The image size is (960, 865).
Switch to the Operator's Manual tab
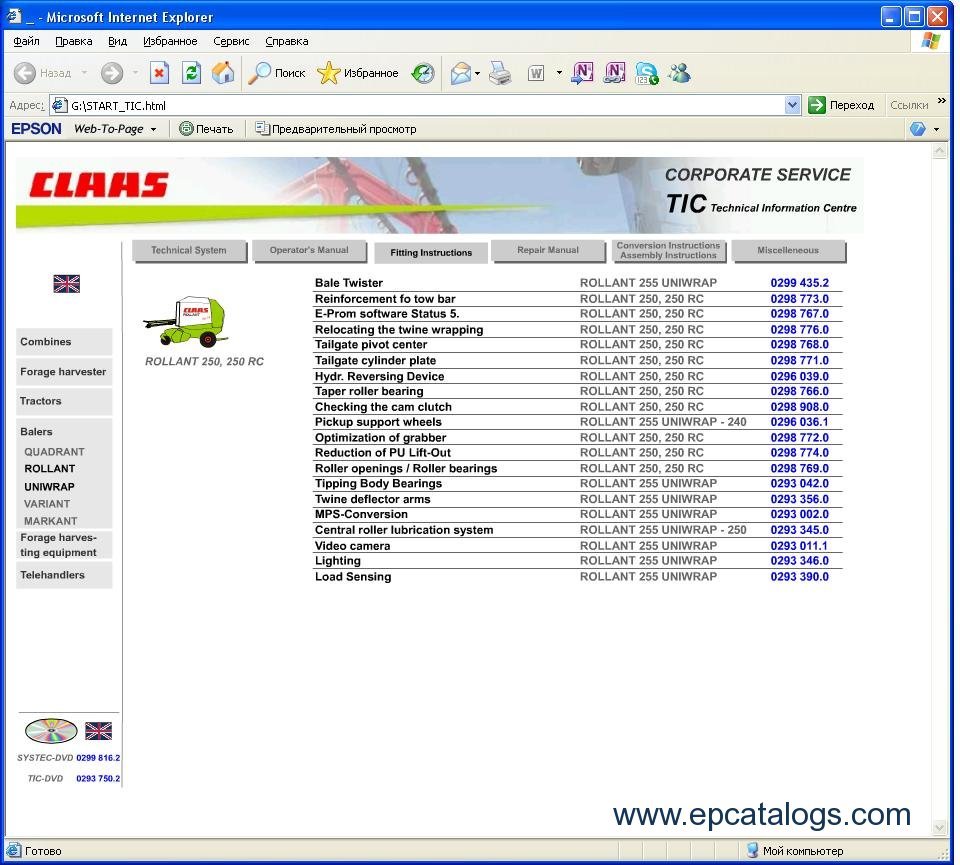pos(309,250)
